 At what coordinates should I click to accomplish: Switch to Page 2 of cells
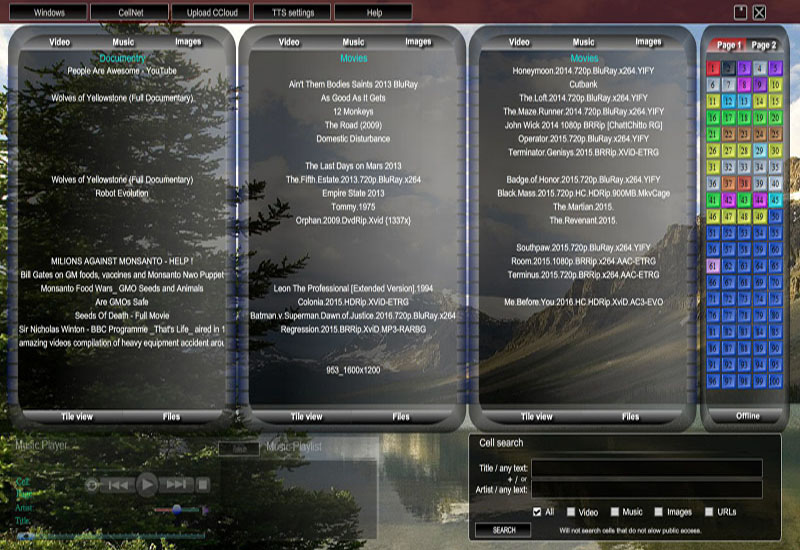coord(763,46)
